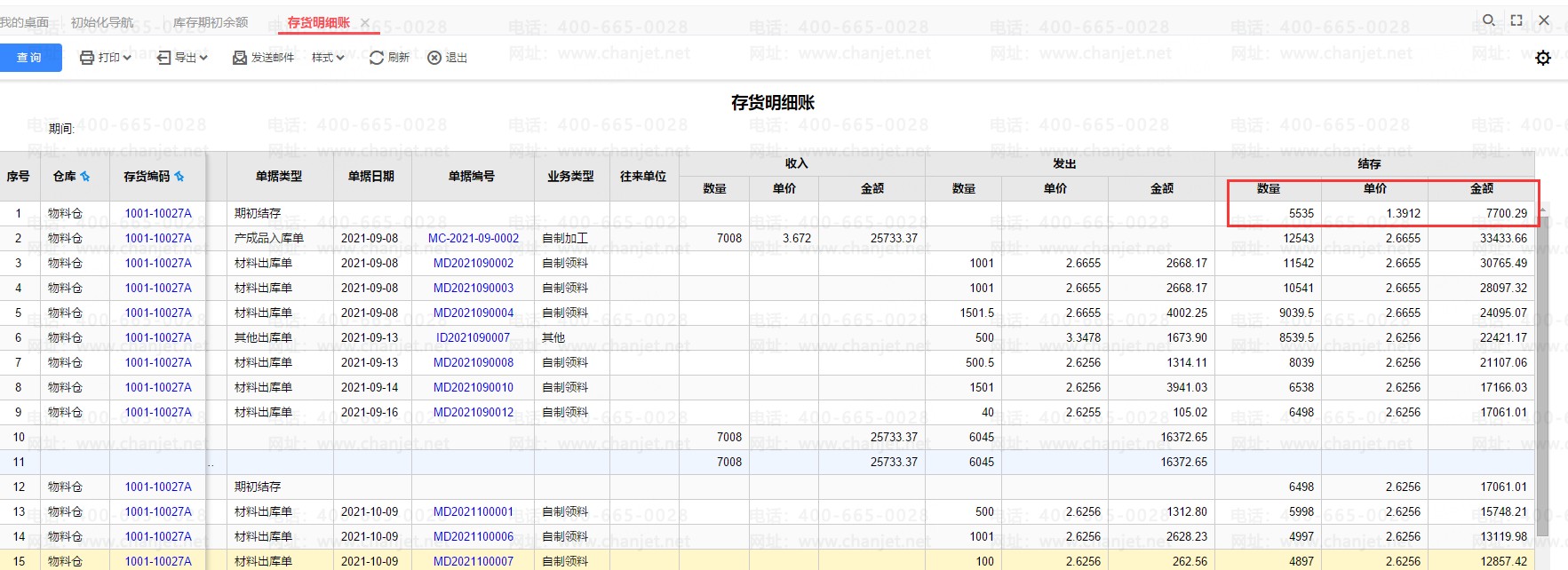Image resolution: width=1568 pixels, height=570 pixels.
Task: Select income unit price cell 3.672
Action: click(784, 239)
